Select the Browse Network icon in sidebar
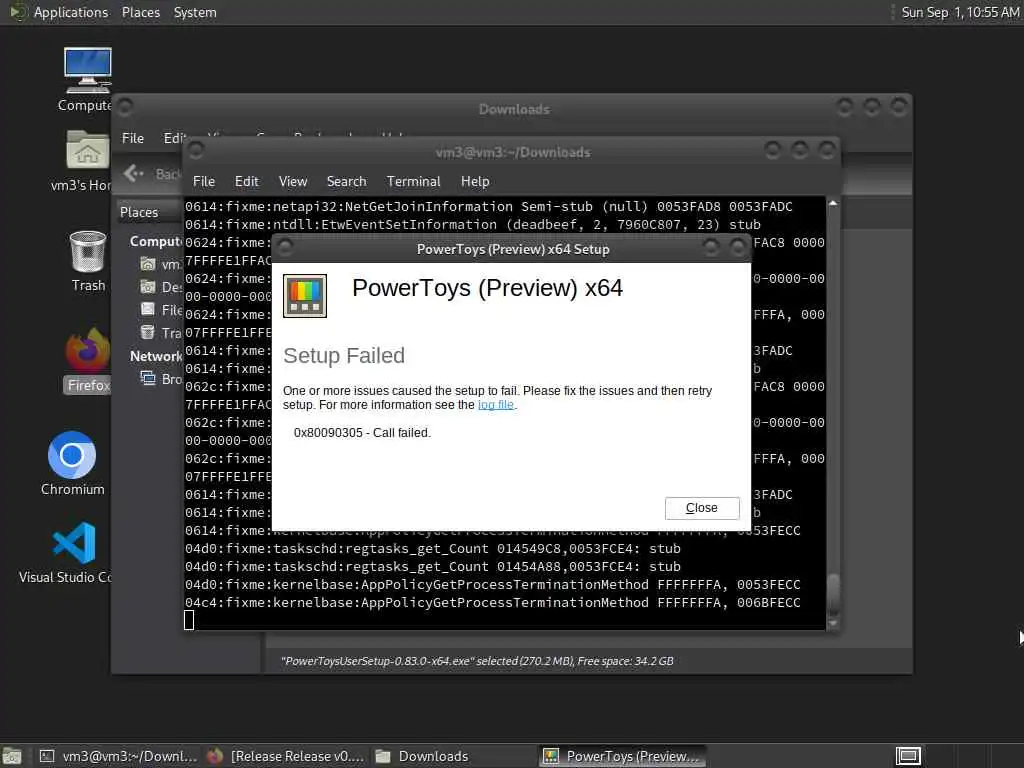Viewport: 1024px width, 768px height. point(148,379)
